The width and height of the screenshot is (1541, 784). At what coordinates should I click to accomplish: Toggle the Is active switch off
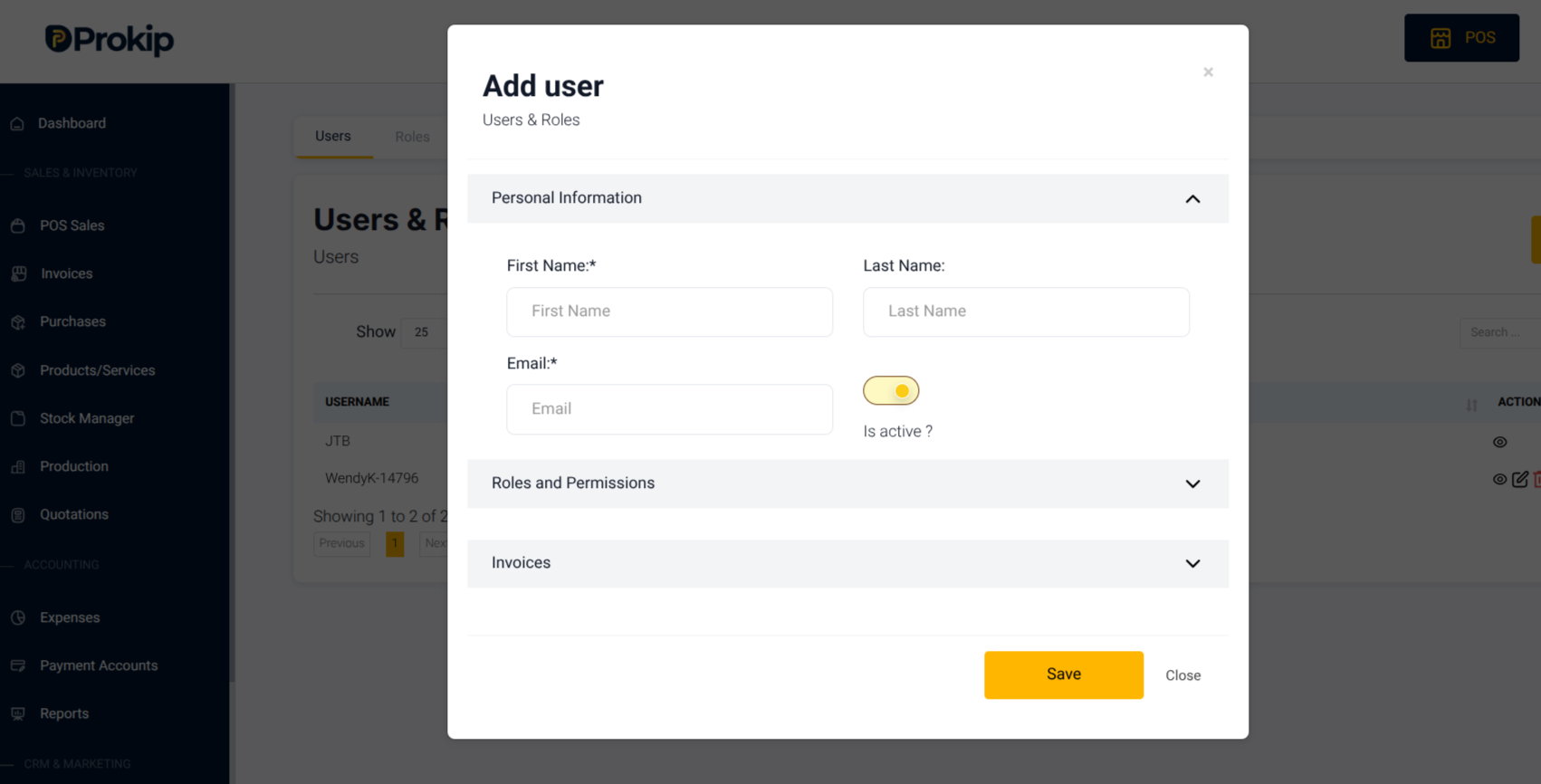click(891, 391)
